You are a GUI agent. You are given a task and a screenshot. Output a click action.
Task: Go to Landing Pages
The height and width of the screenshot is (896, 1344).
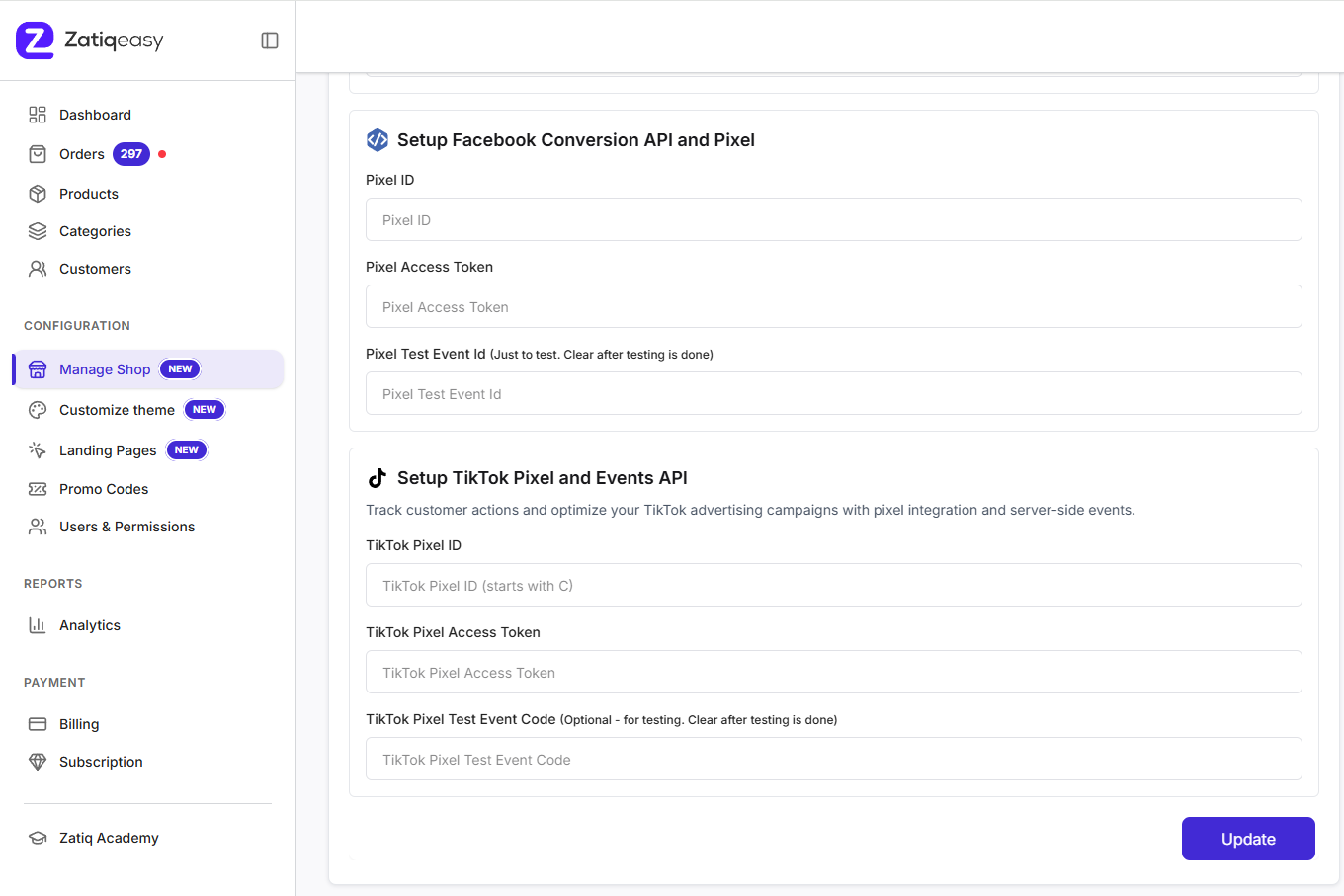[x=108, y=450]
